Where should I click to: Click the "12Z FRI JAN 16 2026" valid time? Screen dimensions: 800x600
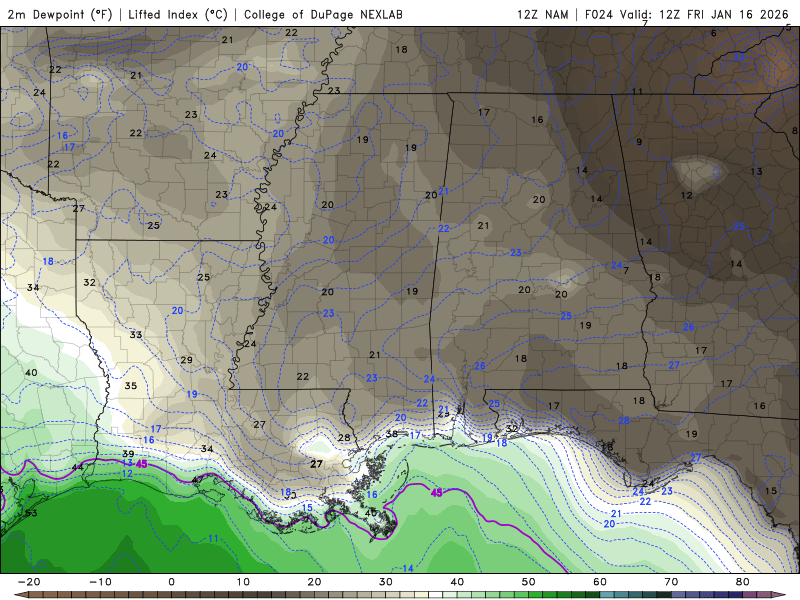click(x=723, y=14)
